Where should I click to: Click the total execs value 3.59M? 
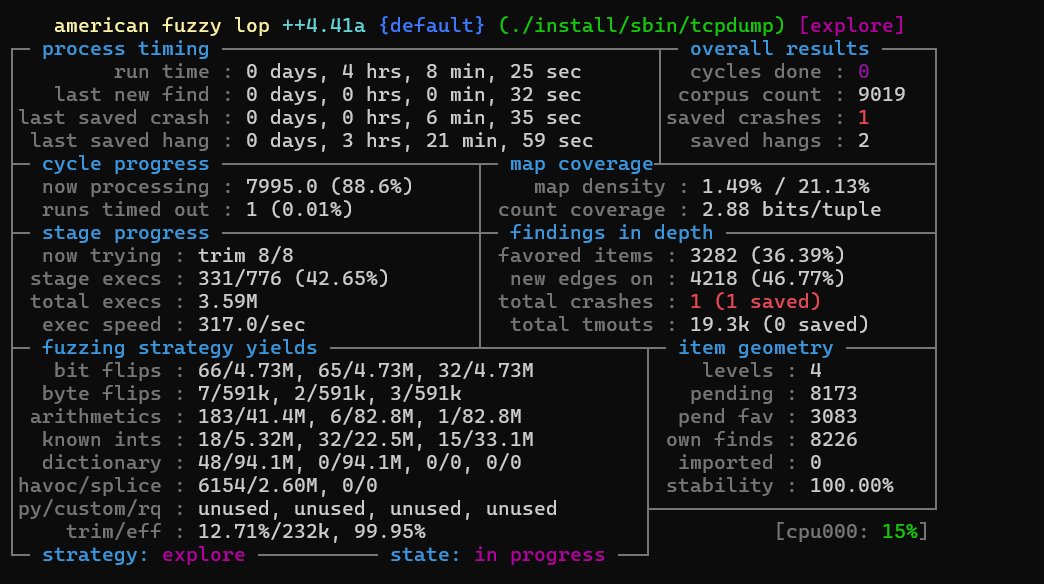coord(228,302)
